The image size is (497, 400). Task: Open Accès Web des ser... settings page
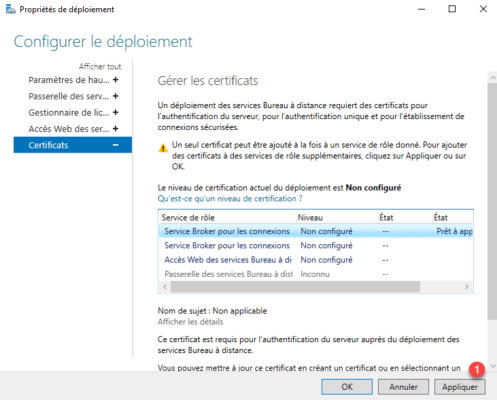pyautogui.click(x=69, y=129)
